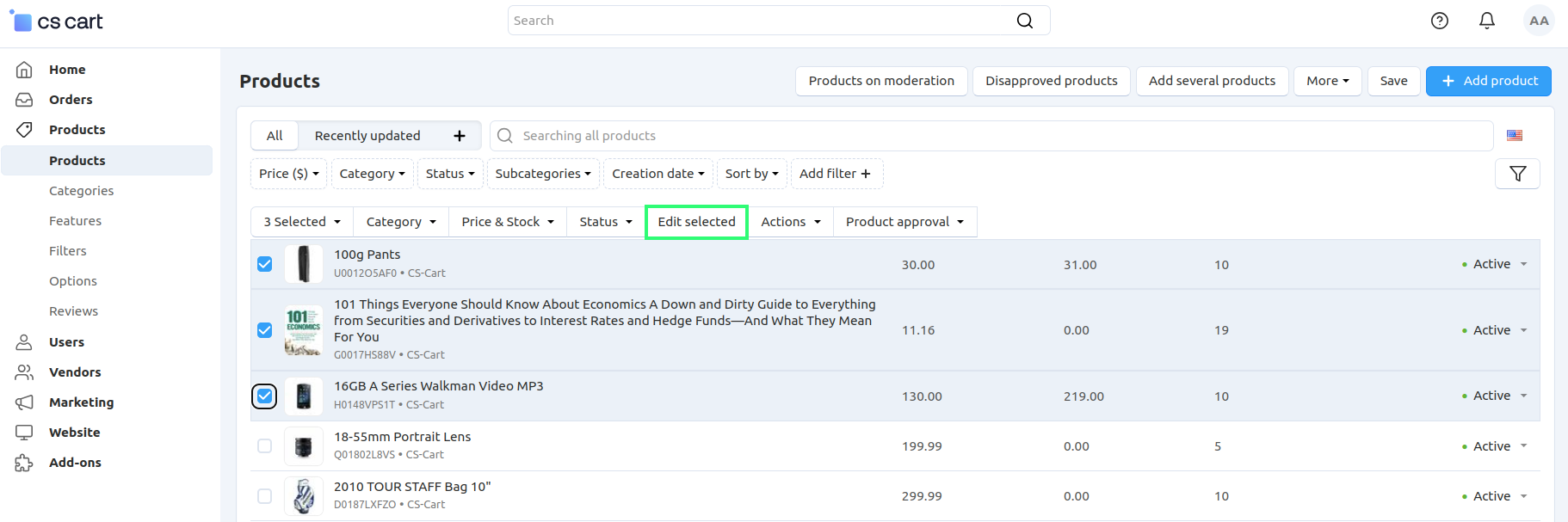Image resolution: width=1568 pixels, height=522 pixels.
Task: Click the CS-Cart logo
Action: click(x=56, y=21)
